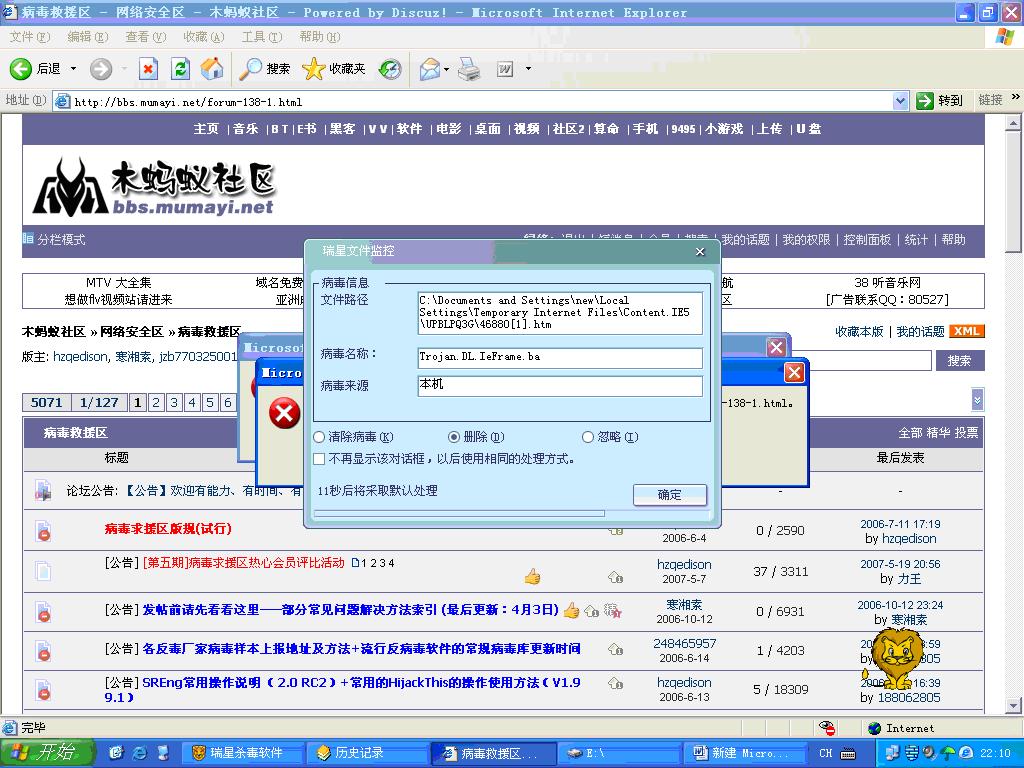Open the 收藏(A) menu
1024x768 pixels.
(203, 37)
